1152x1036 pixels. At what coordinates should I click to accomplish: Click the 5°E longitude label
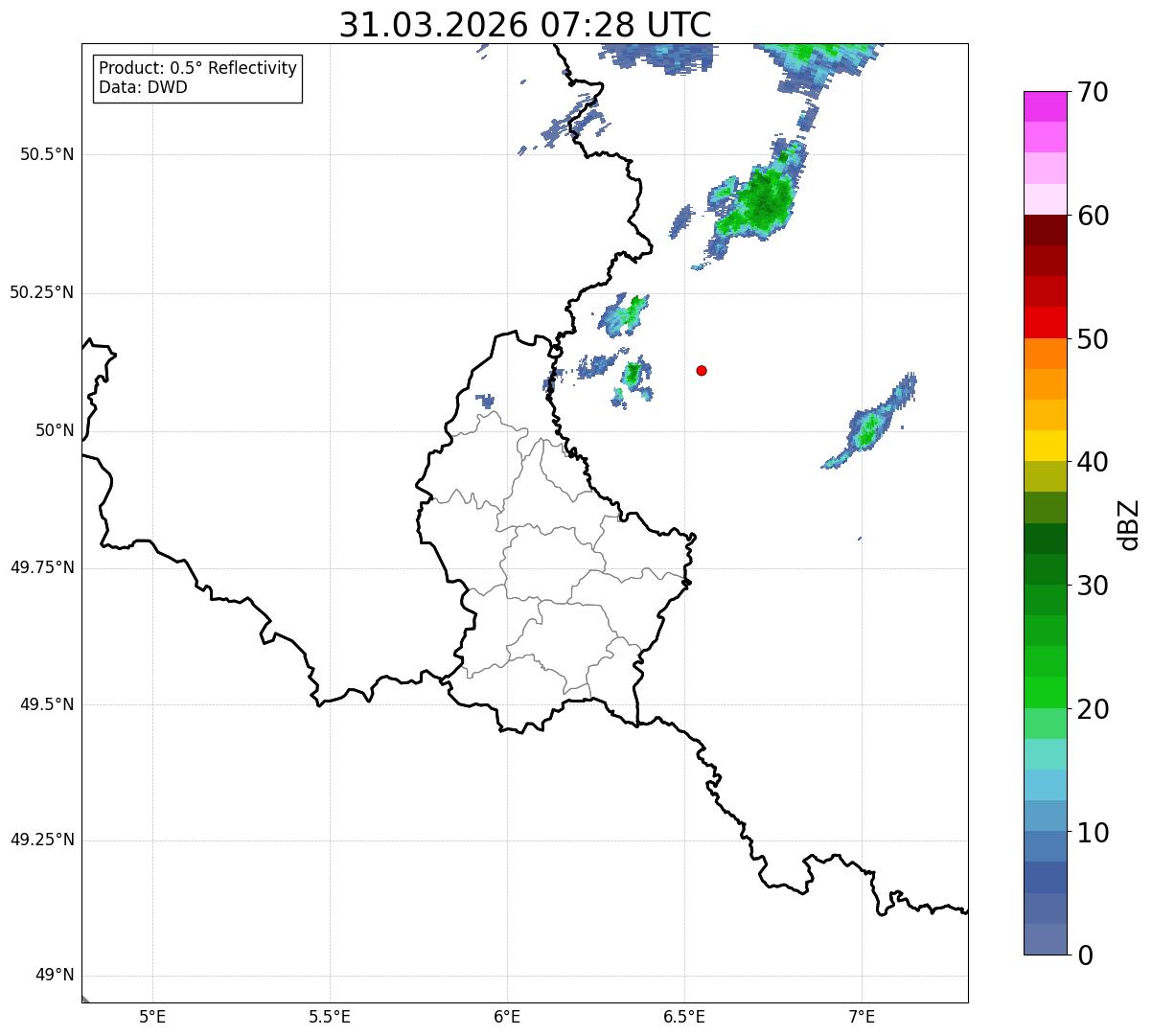tap(152, 1017)
